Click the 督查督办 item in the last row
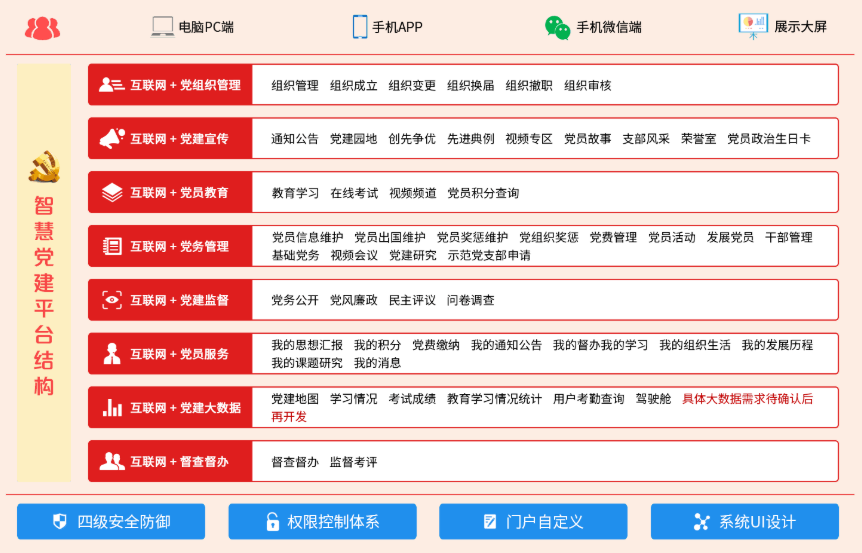 point(295,462)
